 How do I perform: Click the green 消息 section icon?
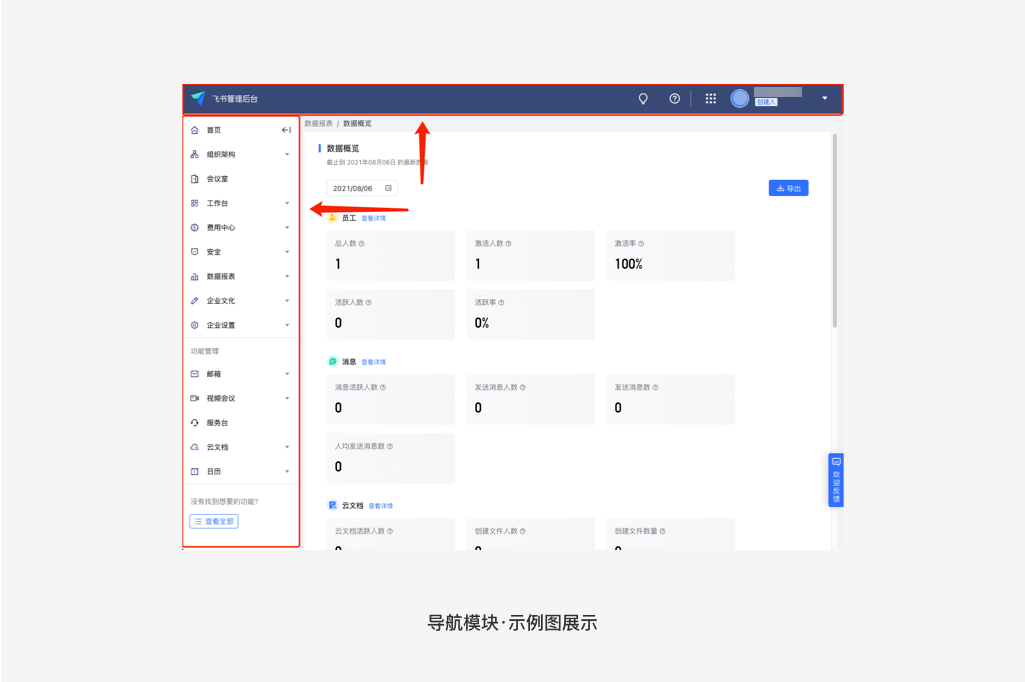(x=333, y=362)
